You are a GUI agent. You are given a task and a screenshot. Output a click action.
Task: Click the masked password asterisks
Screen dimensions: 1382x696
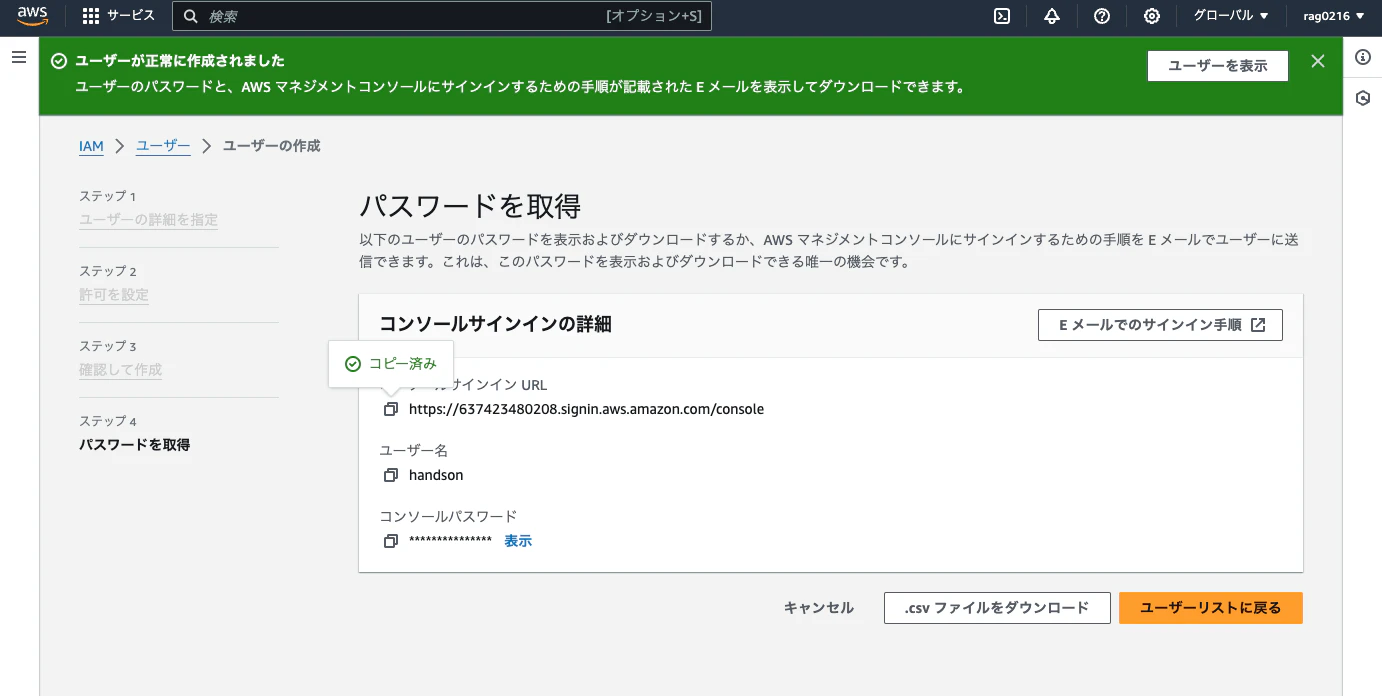click(x=450, y=540)
